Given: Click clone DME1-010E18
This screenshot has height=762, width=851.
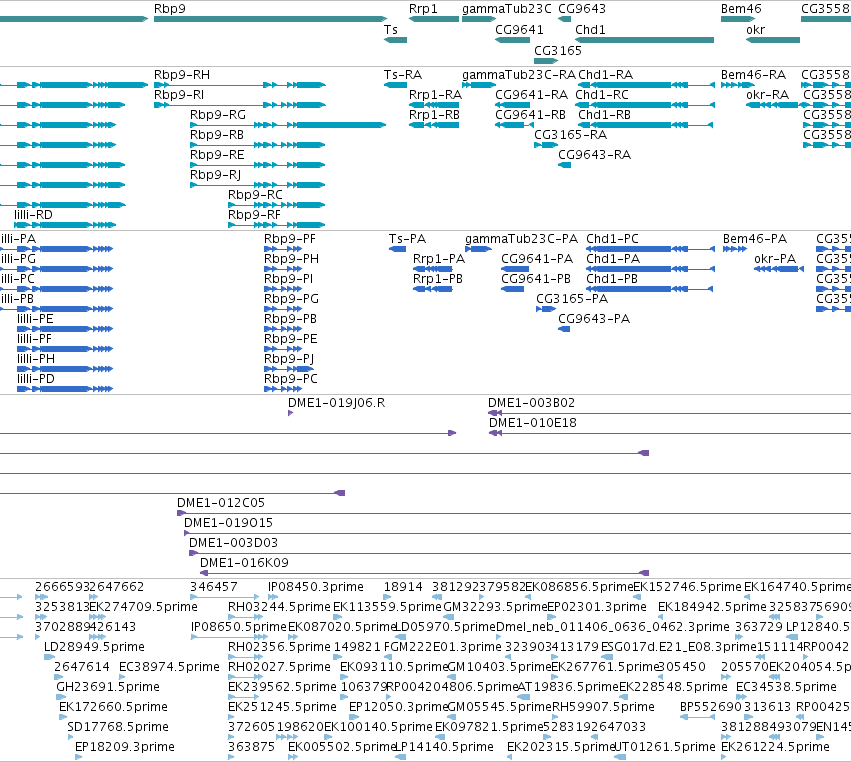Looking at the screenshot, I should [x=532, y=423].
